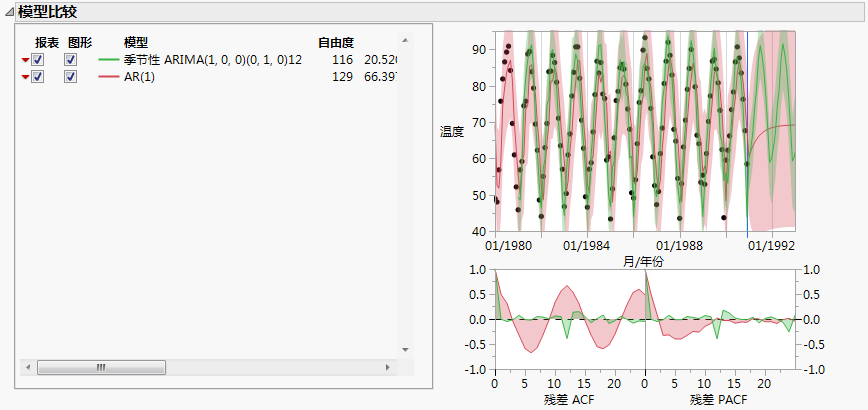The image size is (868, 410).
Task: Click the 90 tick on temperature axis
Action: click(x=478, y=50)
